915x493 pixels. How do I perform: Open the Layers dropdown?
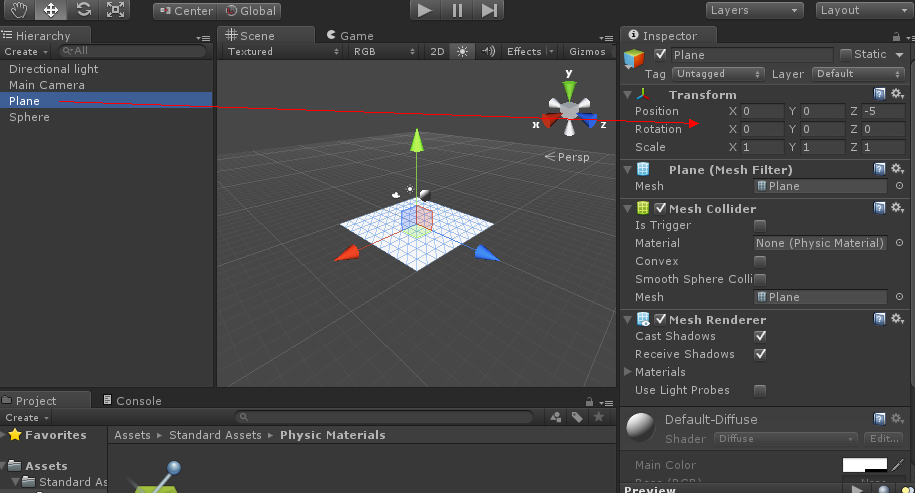(x=755, y=10)
